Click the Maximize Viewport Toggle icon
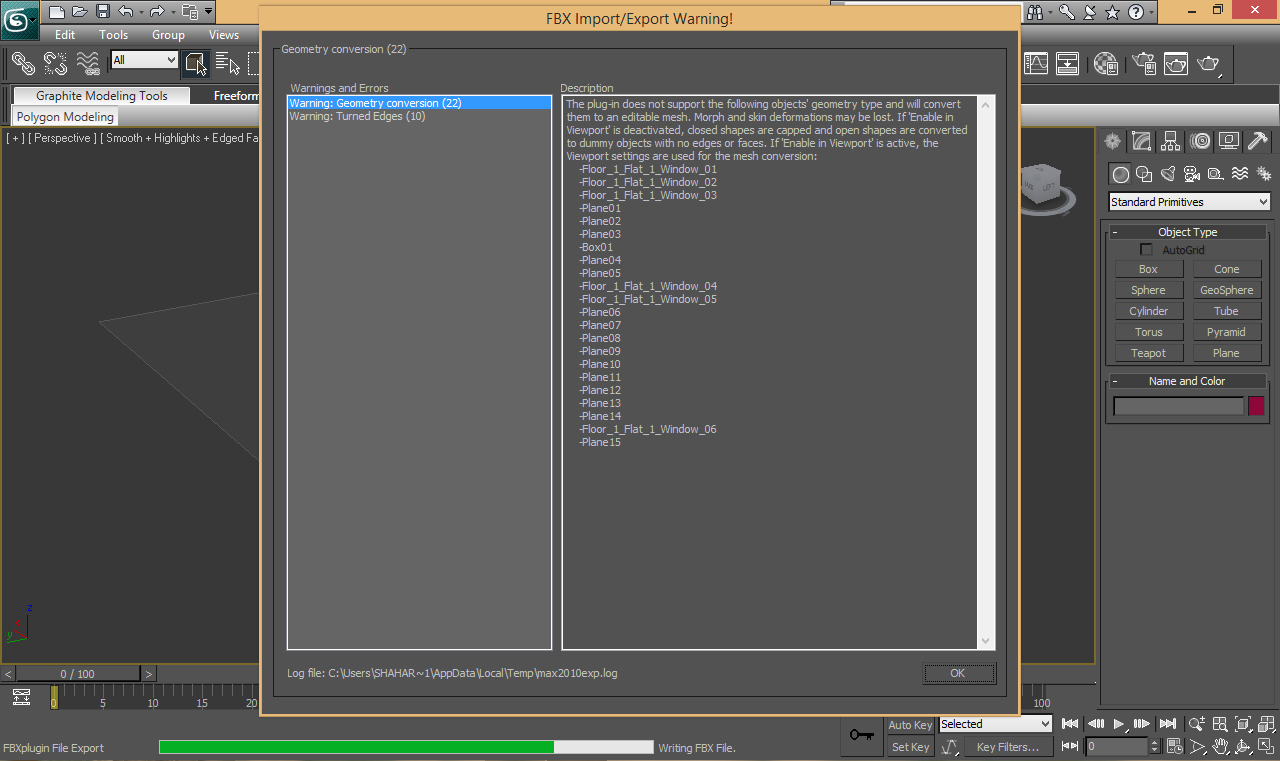Screen dimensions: 1280x761 click(1267, 747)
